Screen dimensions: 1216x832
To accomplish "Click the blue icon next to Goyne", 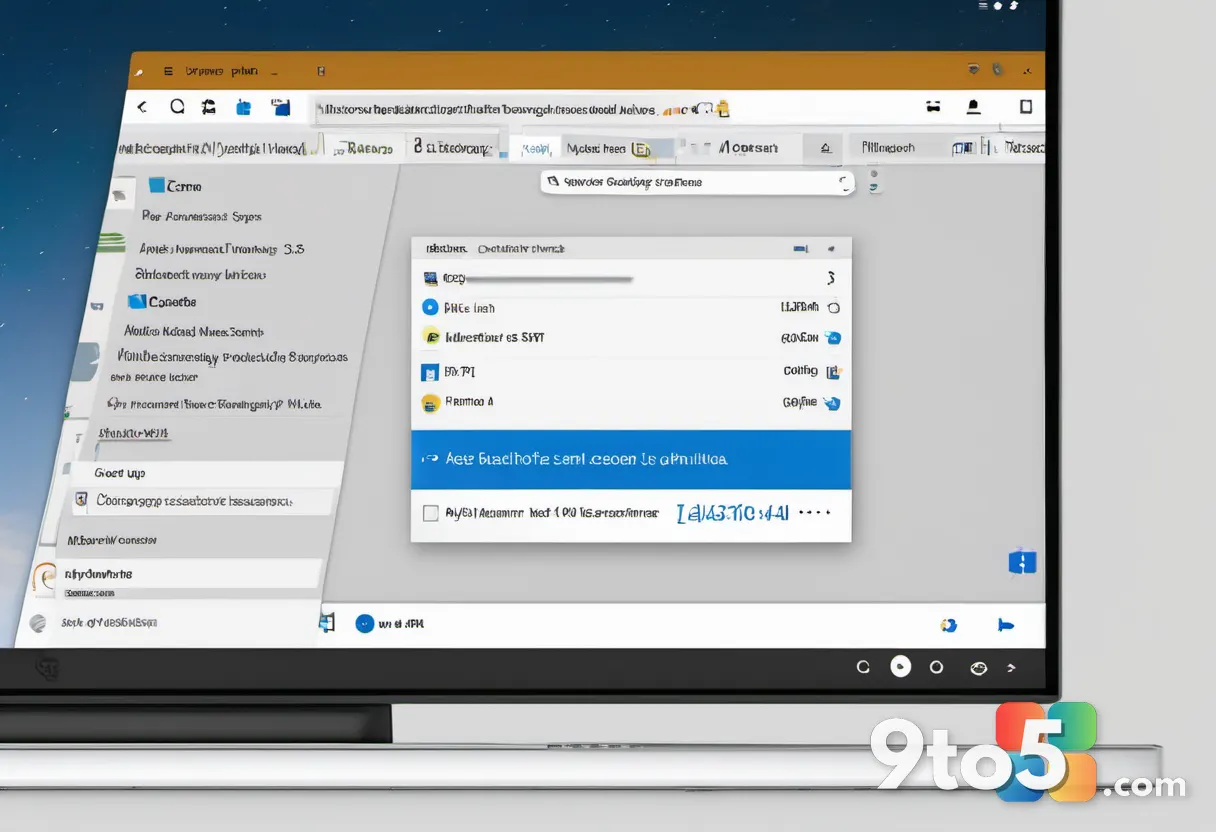I will pyautogui.click(x=832, y=403).
